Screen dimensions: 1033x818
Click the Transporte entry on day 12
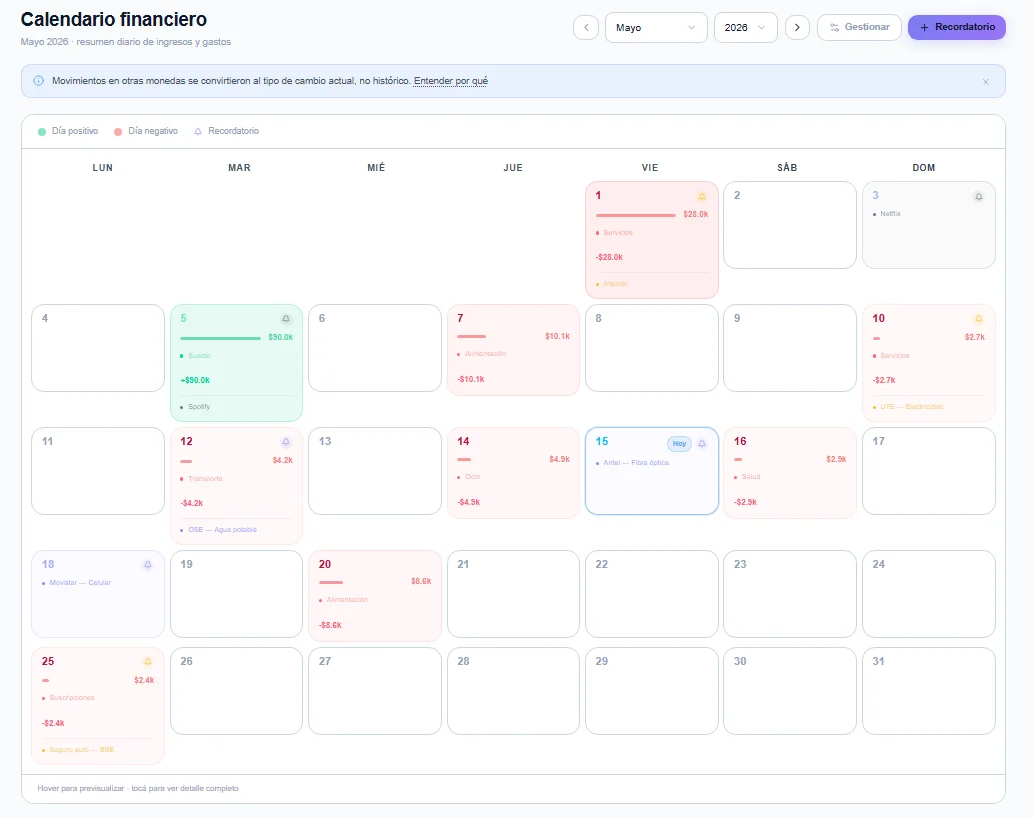click(205, 479)
